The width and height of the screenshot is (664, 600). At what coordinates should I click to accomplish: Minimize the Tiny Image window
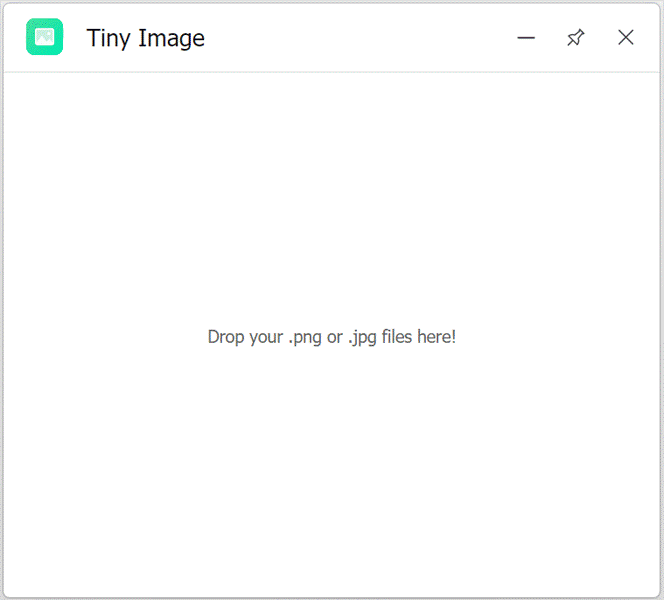[x=526, y=38]
